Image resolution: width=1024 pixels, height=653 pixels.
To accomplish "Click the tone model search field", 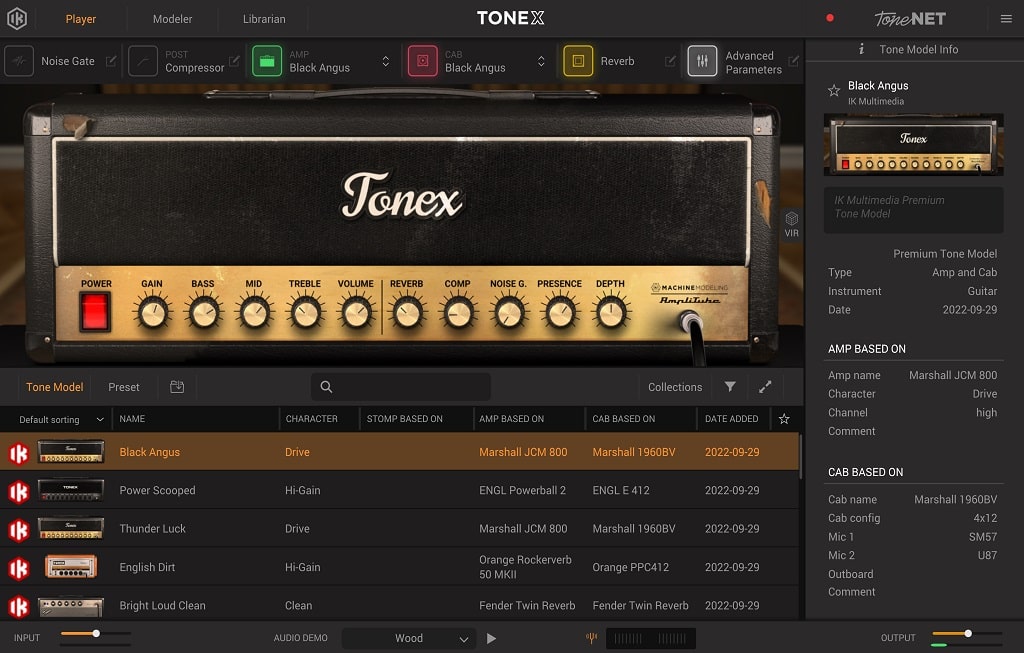I will 401,387.
